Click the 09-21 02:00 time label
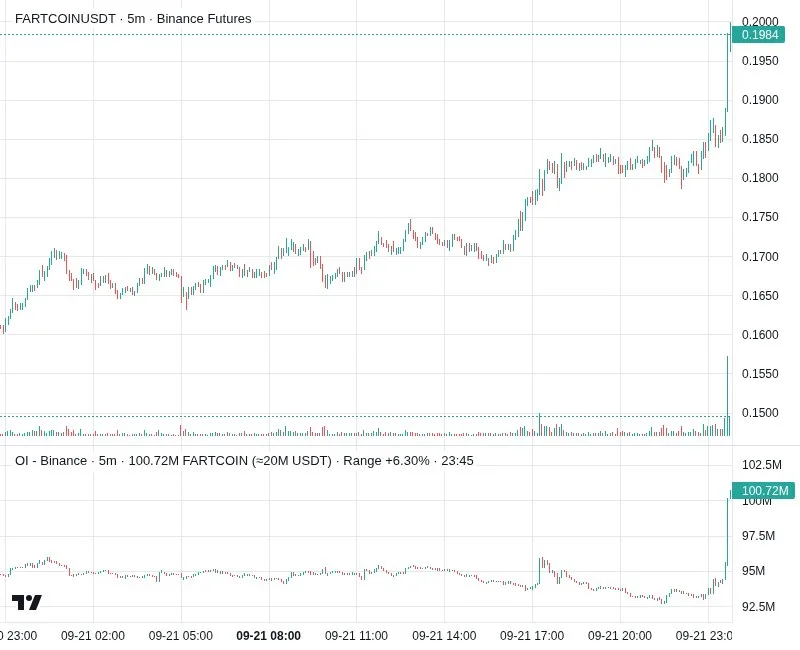Viewport: 800px width, 650px height. [93, 636]
